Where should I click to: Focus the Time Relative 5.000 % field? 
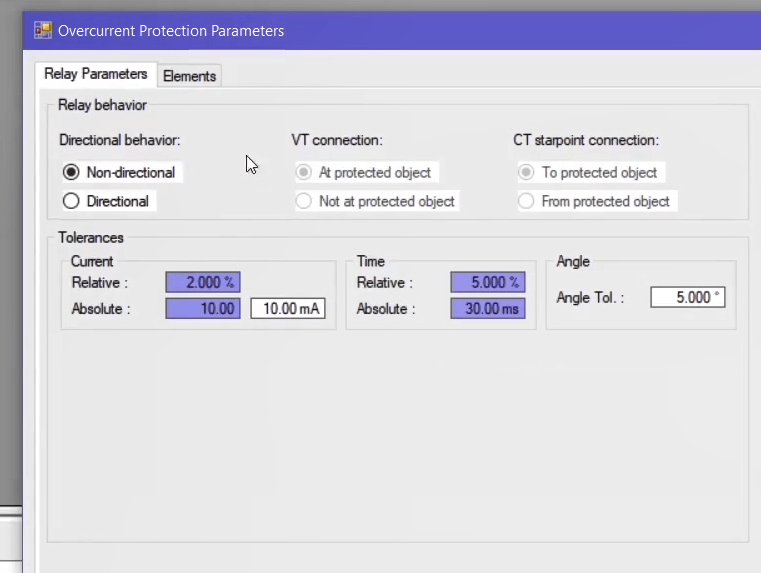487,283
